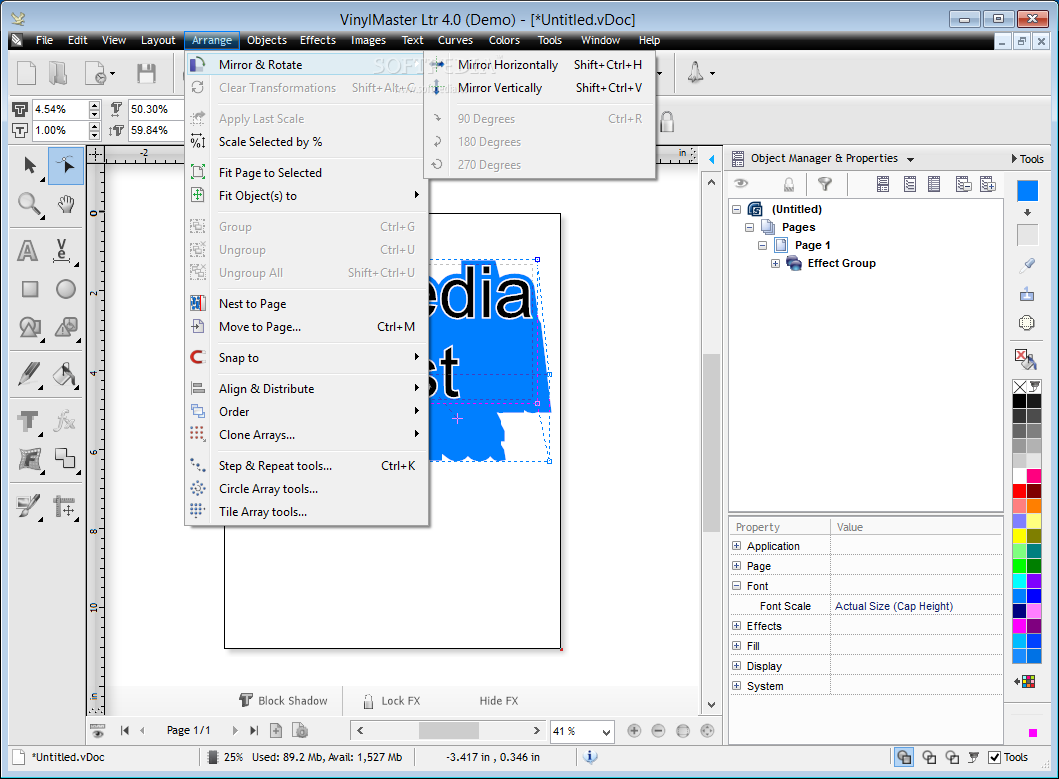Click the Actual Size (Cap Height) value

point(894,606)
